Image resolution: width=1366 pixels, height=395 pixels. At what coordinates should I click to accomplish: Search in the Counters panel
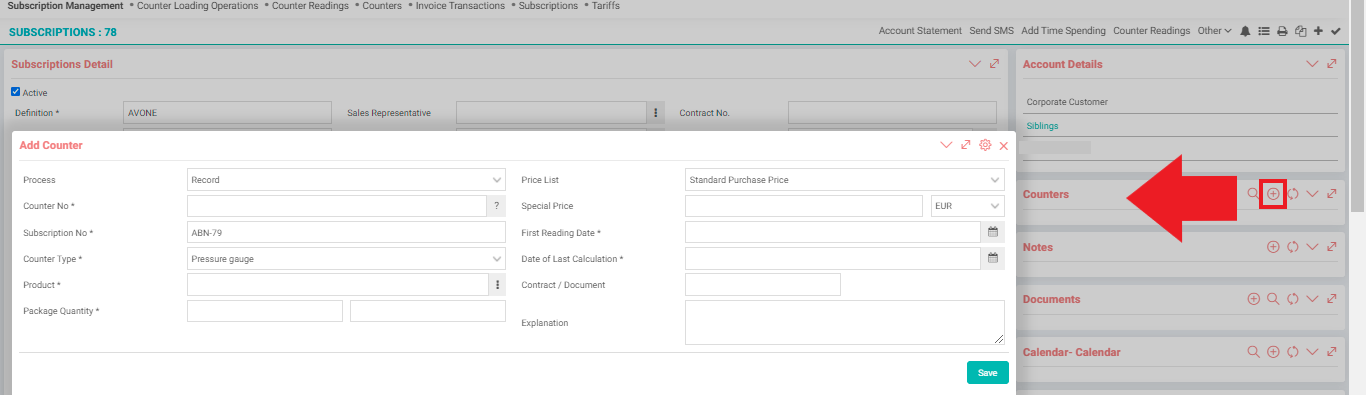[1253, 193]
